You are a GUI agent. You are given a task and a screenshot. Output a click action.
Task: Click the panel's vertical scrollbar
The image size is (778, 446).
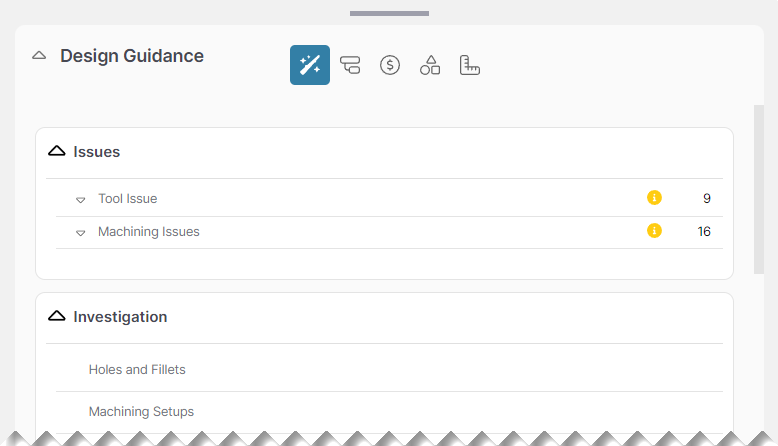point(758,190)
